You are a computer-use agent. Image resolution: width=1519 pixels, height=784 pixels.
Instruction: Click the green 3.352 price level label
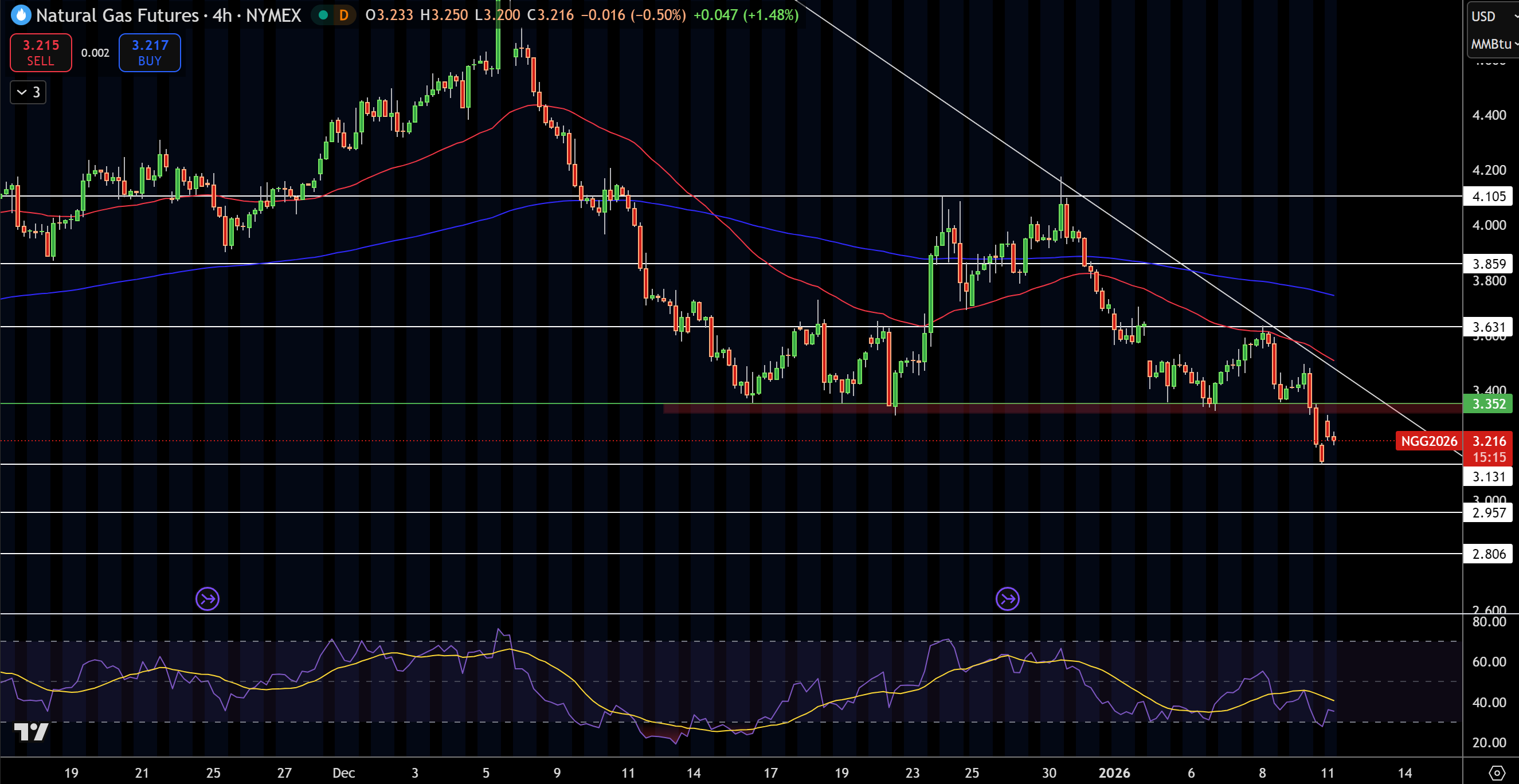coord(1489,404)
